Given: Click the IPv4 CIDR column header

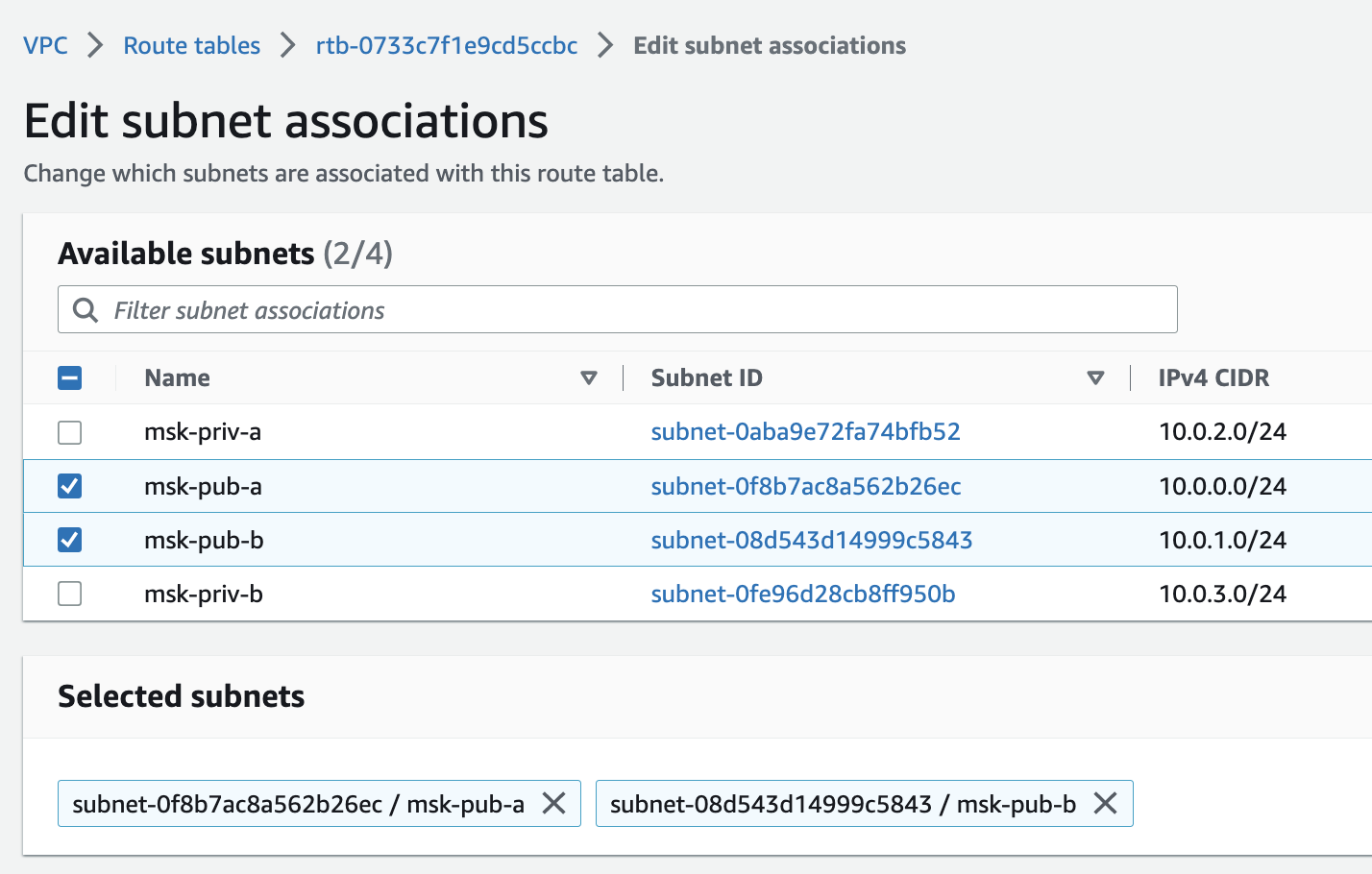Looking at the screenshot, I should click(1213, 378).
